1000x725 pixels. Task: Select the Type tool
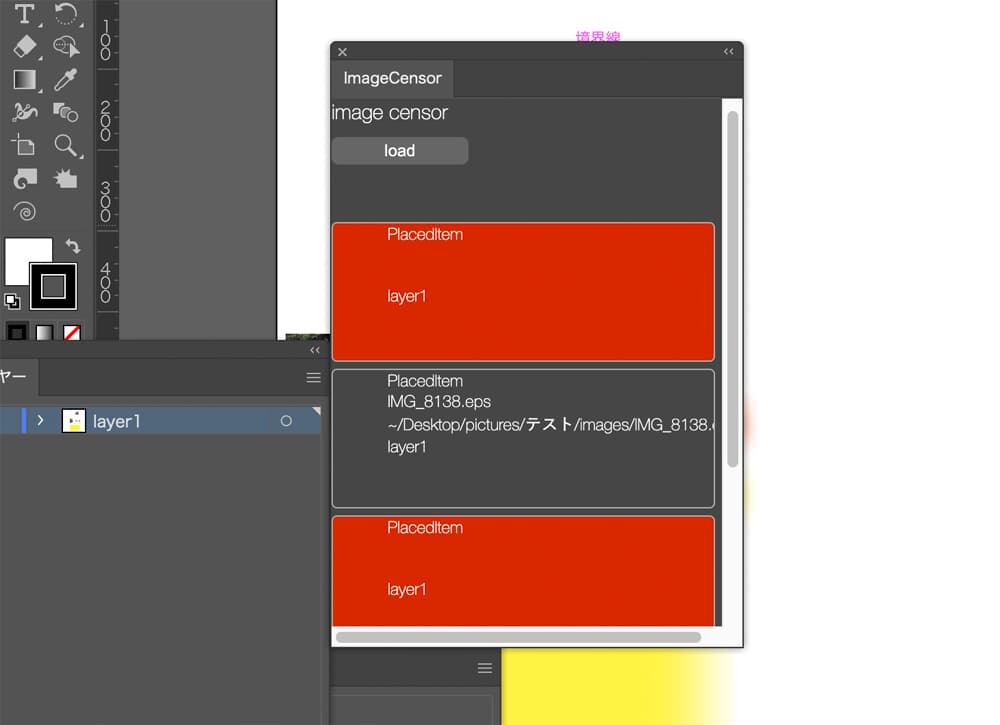24,14
